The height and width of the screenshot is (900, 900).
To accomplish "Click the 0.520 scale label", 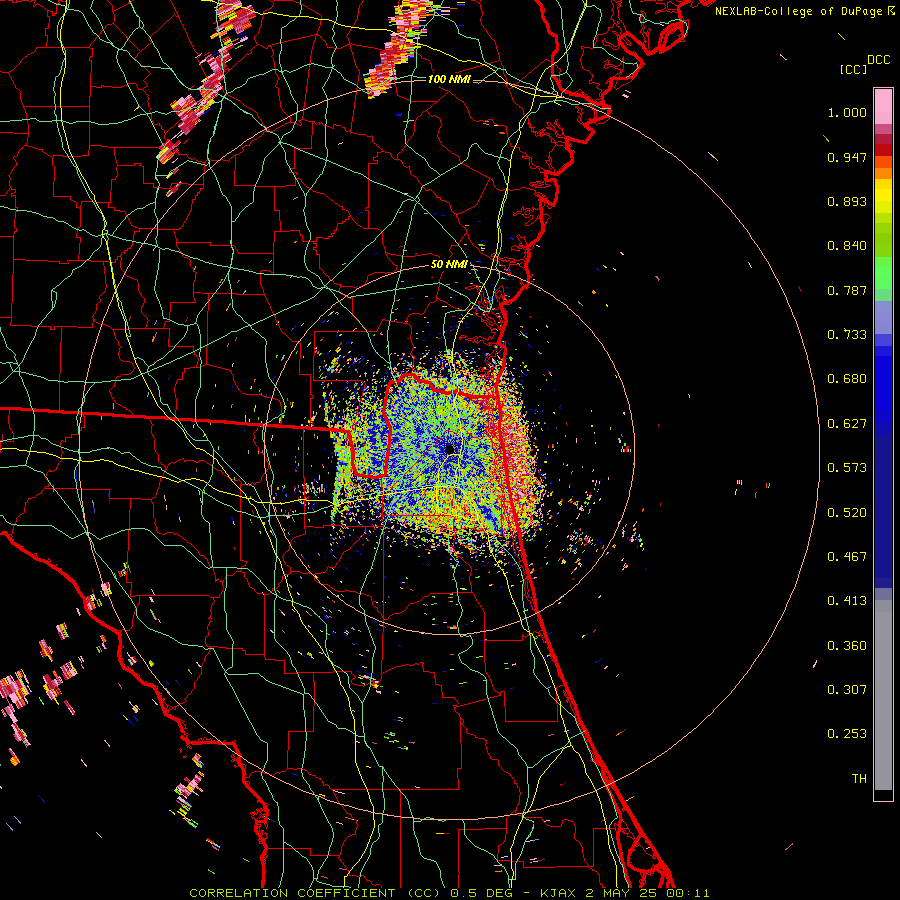I will point(847,513).
